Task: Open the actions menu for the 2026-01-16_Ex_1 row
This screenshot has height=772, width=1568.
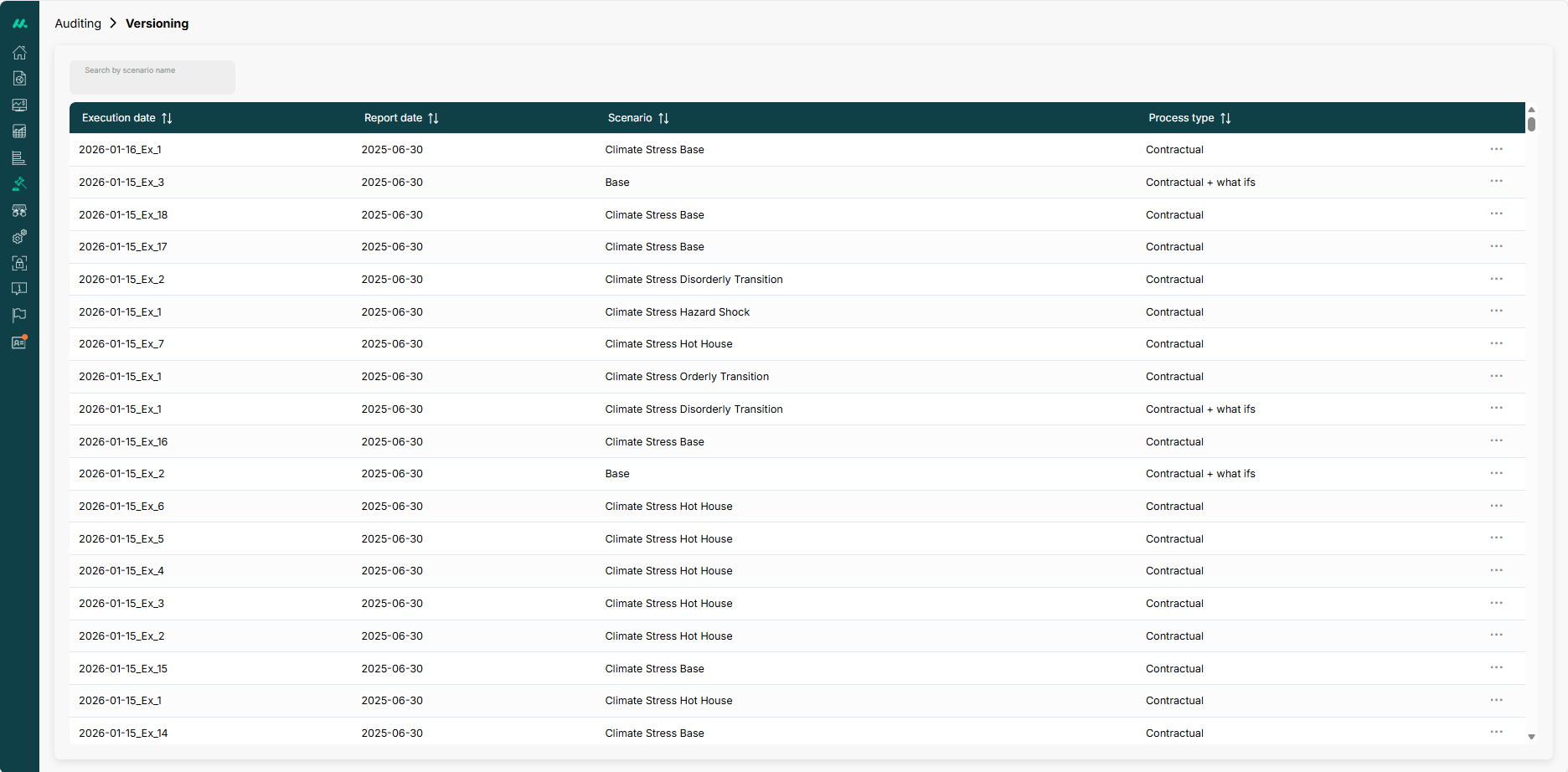Action: (x=1496, y=149)
